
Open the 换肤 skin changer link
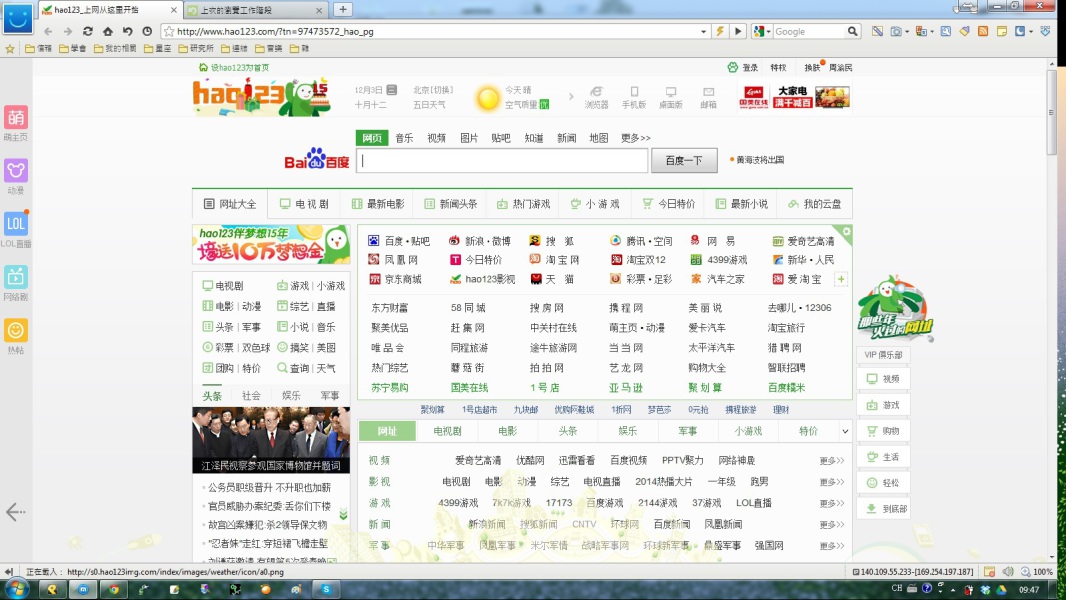tap(812, 67)
